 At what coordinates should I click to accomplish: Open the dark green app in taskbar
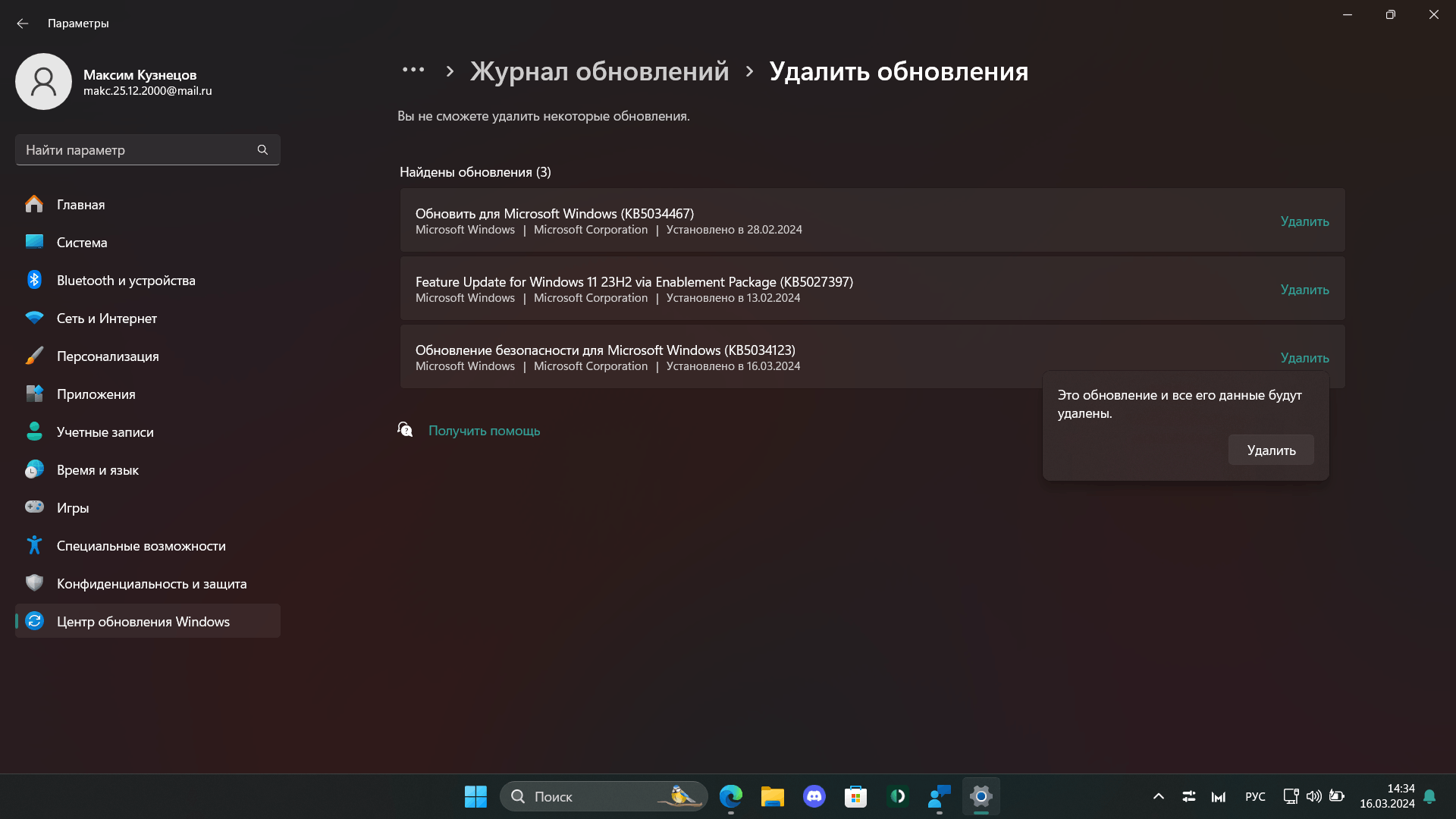(898, 796)
